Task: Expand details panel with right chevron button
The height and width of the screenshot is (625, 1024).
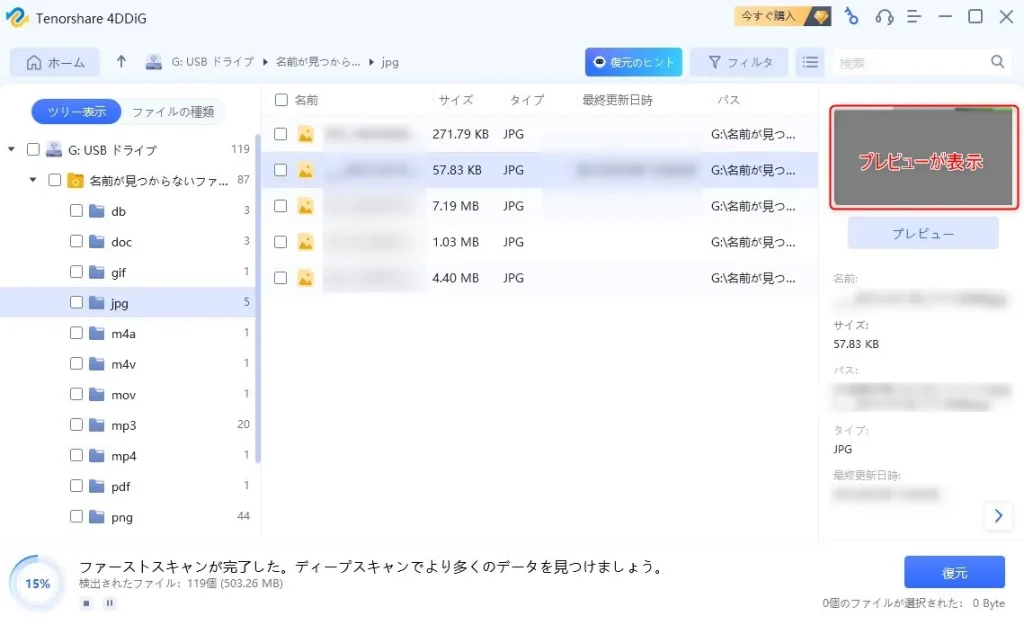Action: [997, 516]
